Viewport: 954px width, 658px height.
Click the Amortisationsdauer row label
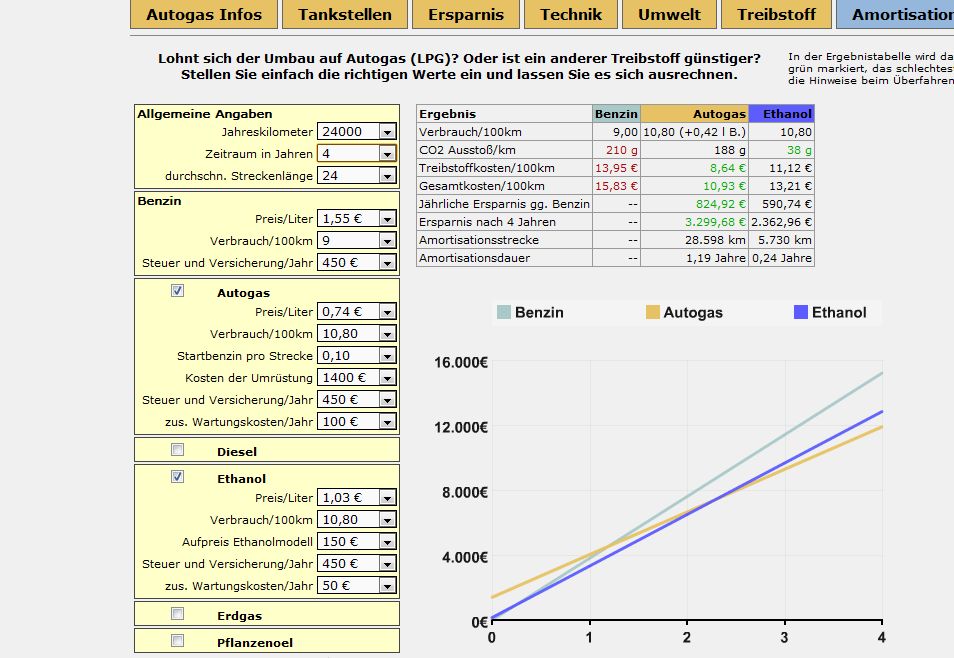[475, 258]
